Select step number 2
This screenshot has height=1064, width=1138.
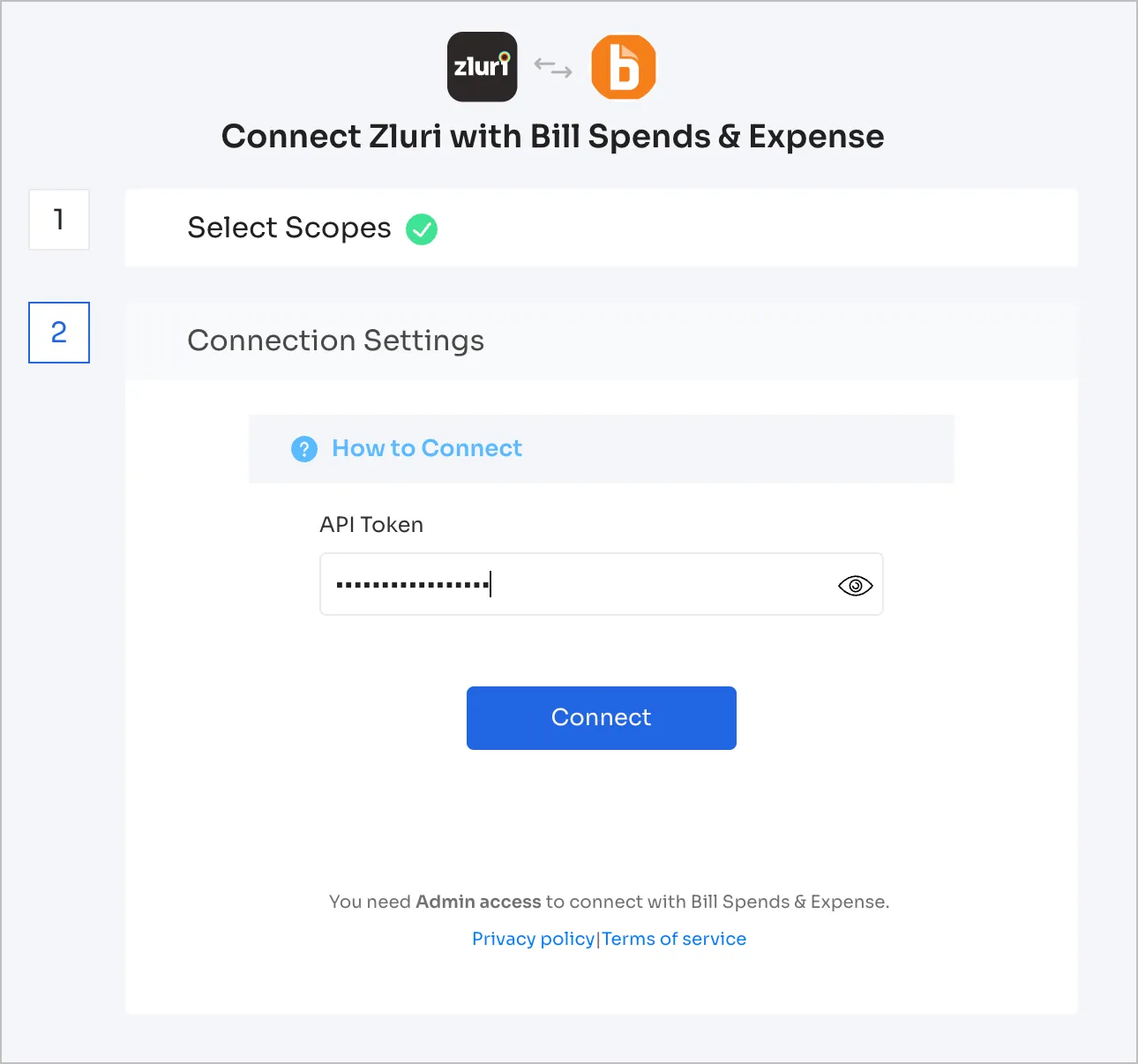pos(59,333)
